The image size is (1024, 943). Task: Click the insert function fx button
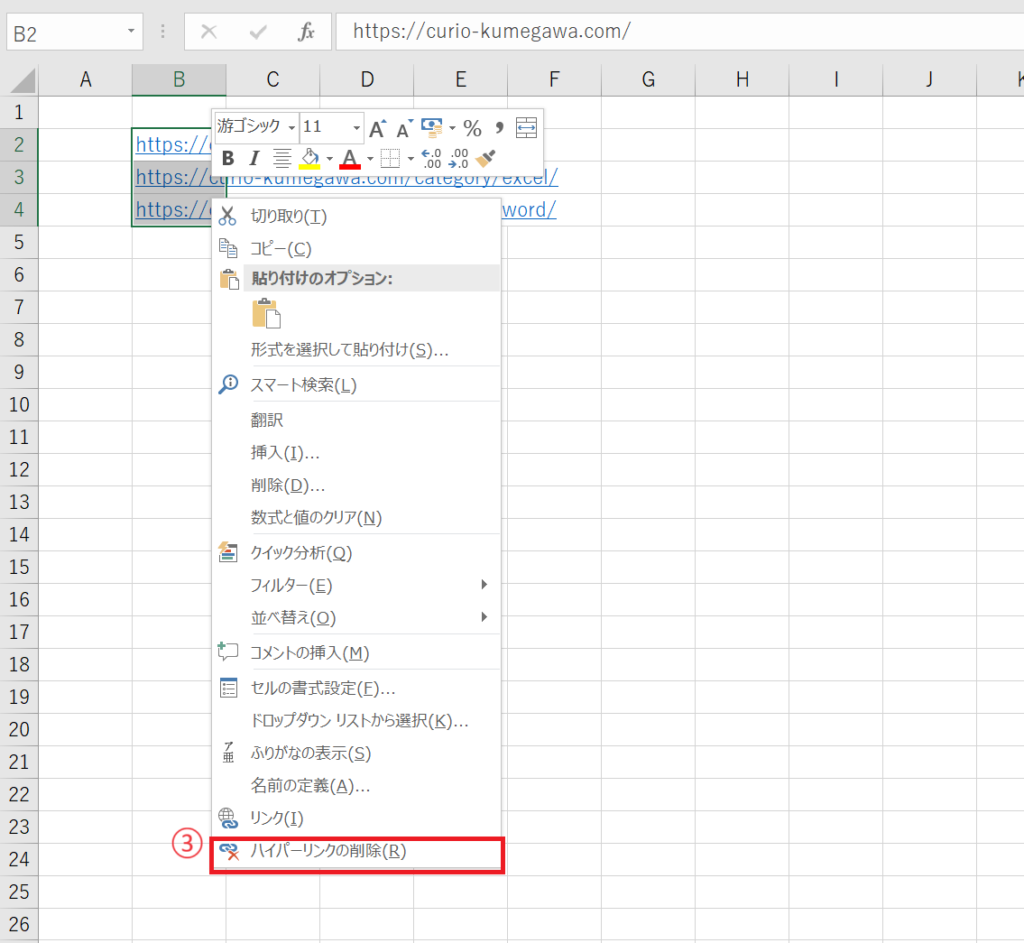(x=306, y=31)
